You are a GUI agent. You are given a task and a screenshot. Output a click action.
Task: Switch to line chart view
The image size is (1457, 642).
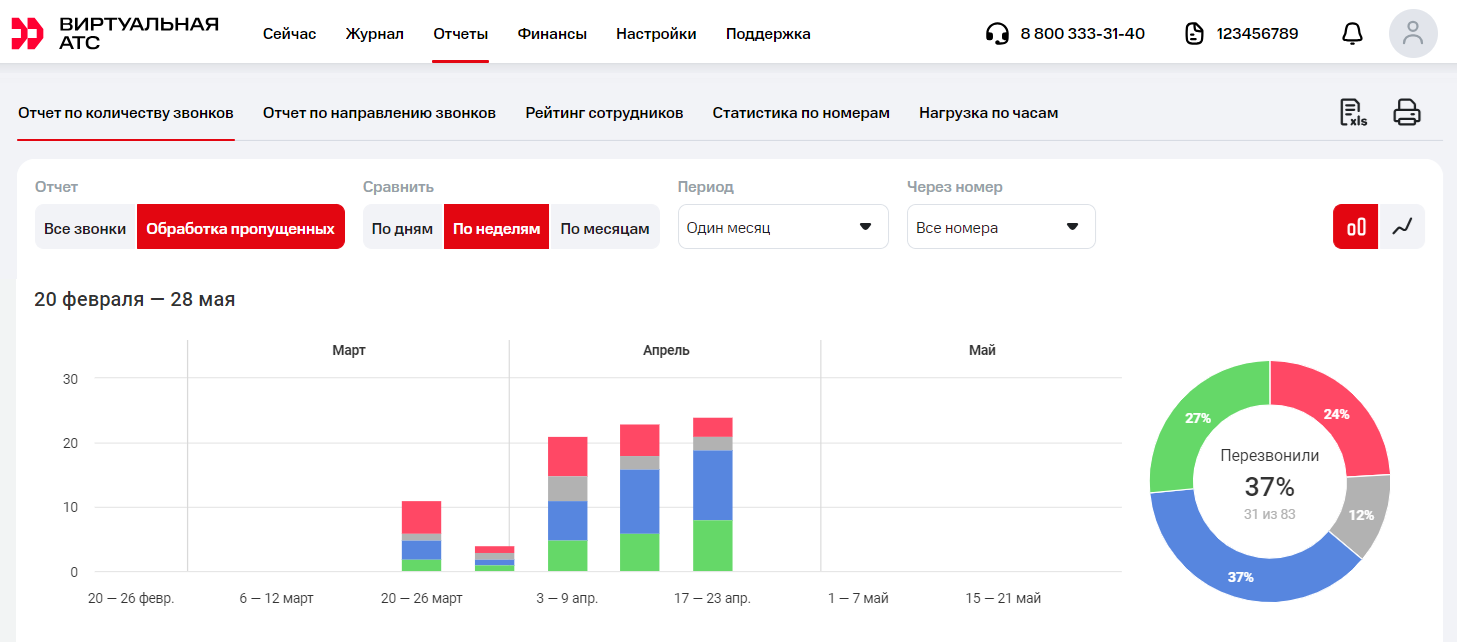pos(1402,227)
